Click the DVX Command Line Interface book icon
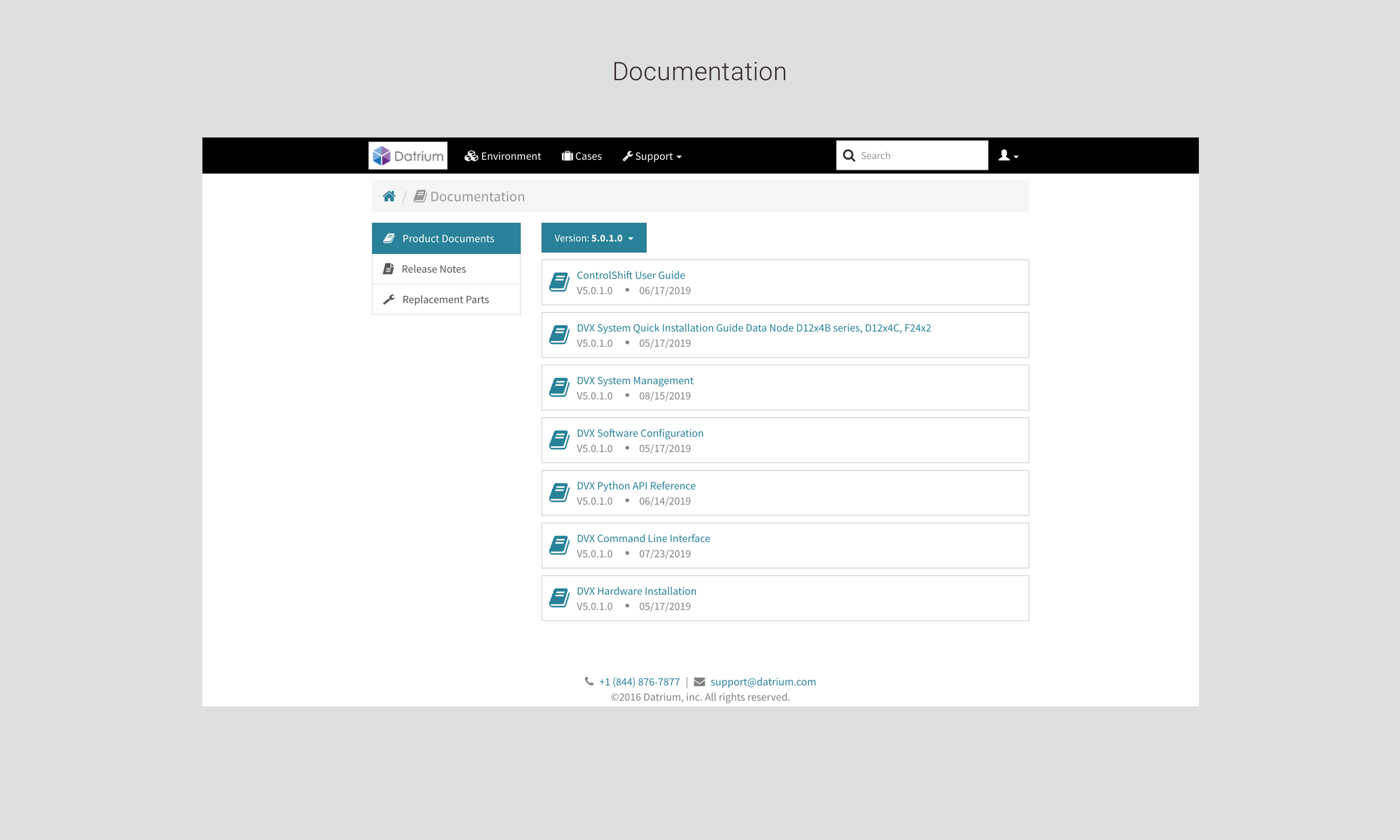 (559, 546)
